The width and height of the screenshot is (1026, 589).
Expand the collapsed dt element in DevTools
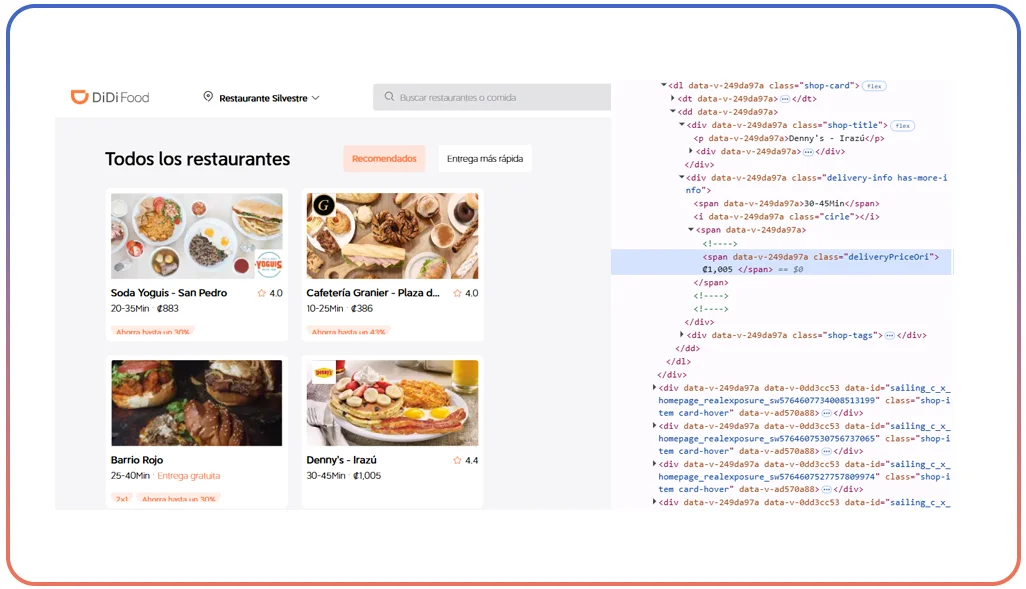click(x=674, y=100)
